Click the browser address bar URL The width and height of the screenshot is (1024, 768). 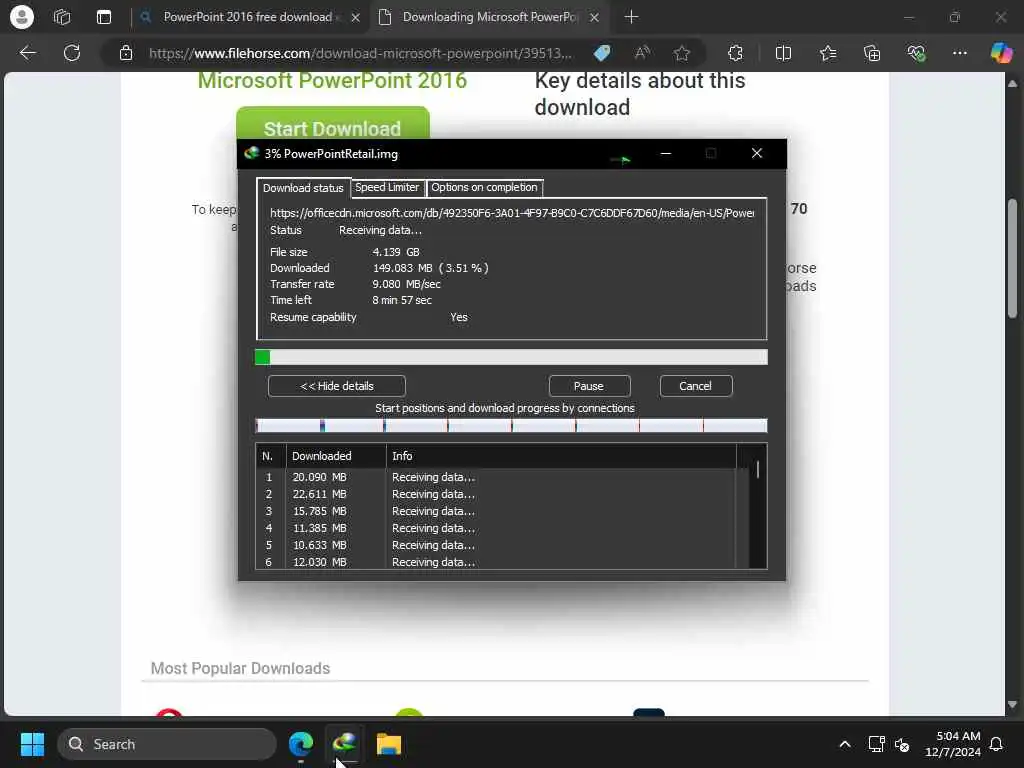pos(360,53)
